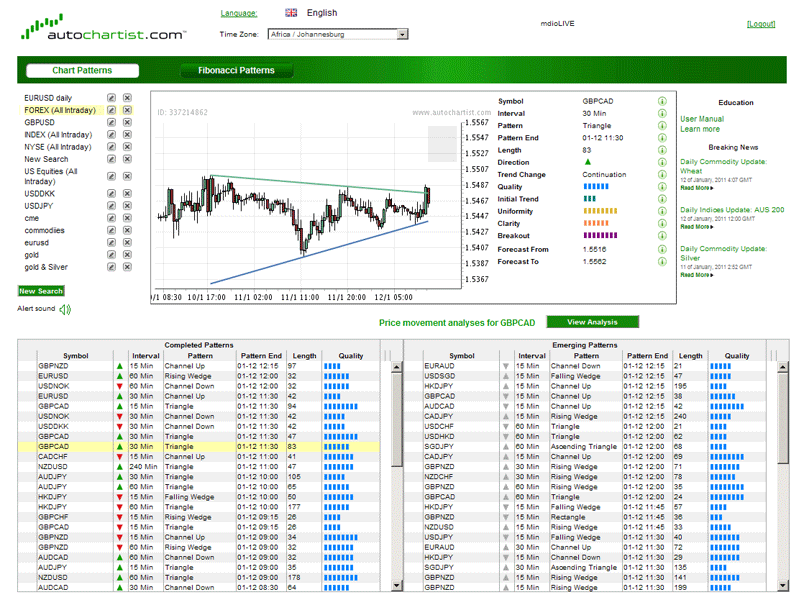Delete the NYSE (All Intraday) search
The image size is (804, 600).
[x=127, y=147]
